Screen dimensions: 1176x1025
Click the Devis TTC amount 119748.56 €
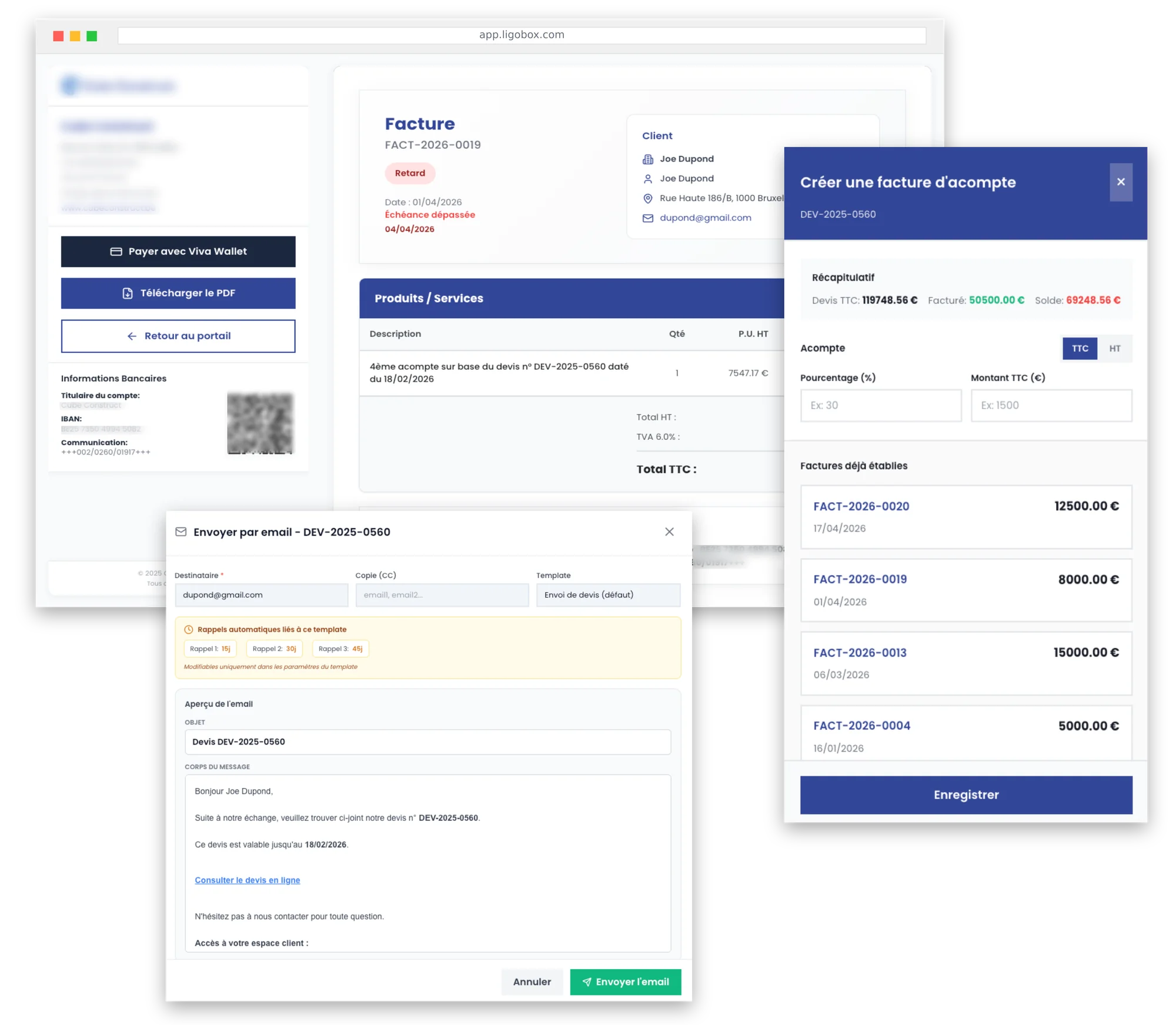click(890, 301)
